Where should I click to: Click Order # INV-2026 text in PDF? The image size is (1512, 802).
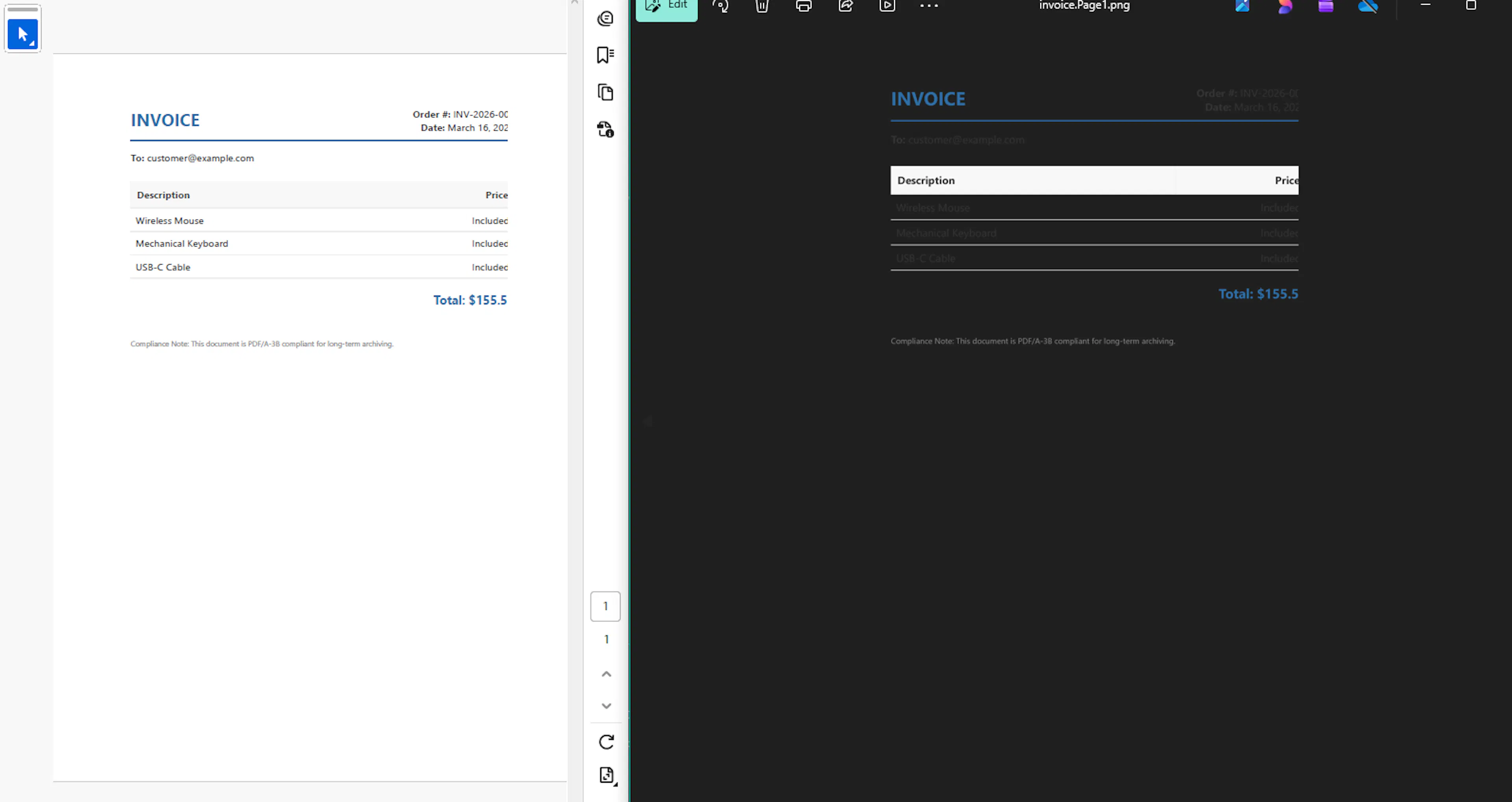pos(460,115)
